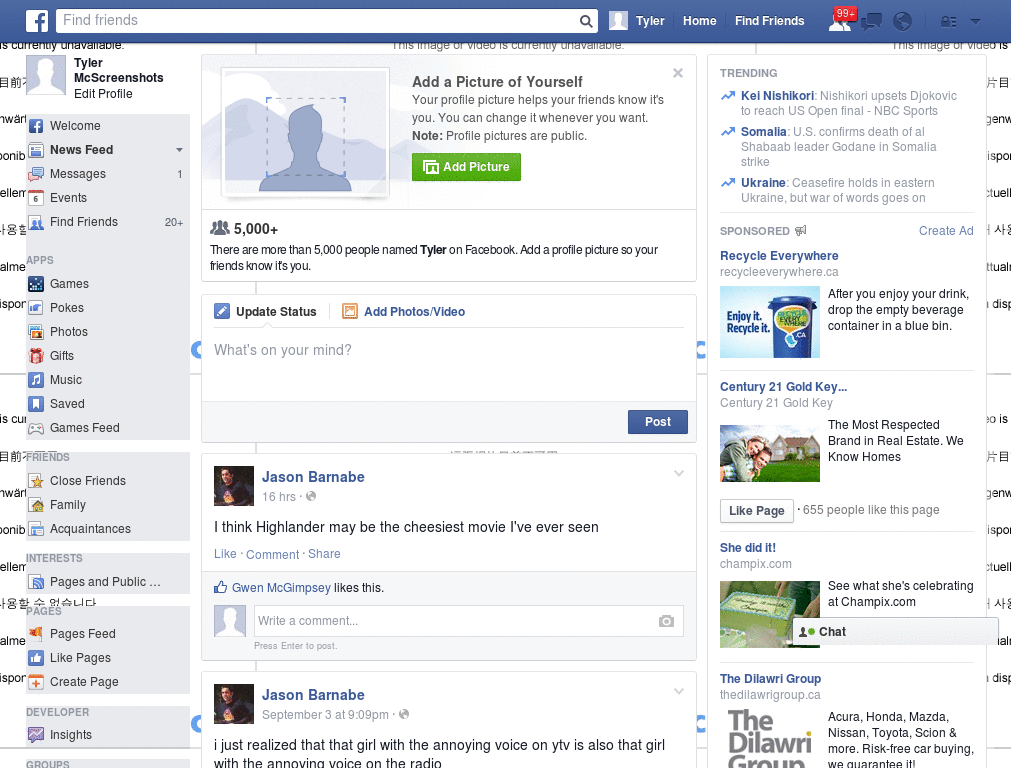The image size is (1024, 768).
Task: Open the Music app icon
Action: (x=37, y=380)
